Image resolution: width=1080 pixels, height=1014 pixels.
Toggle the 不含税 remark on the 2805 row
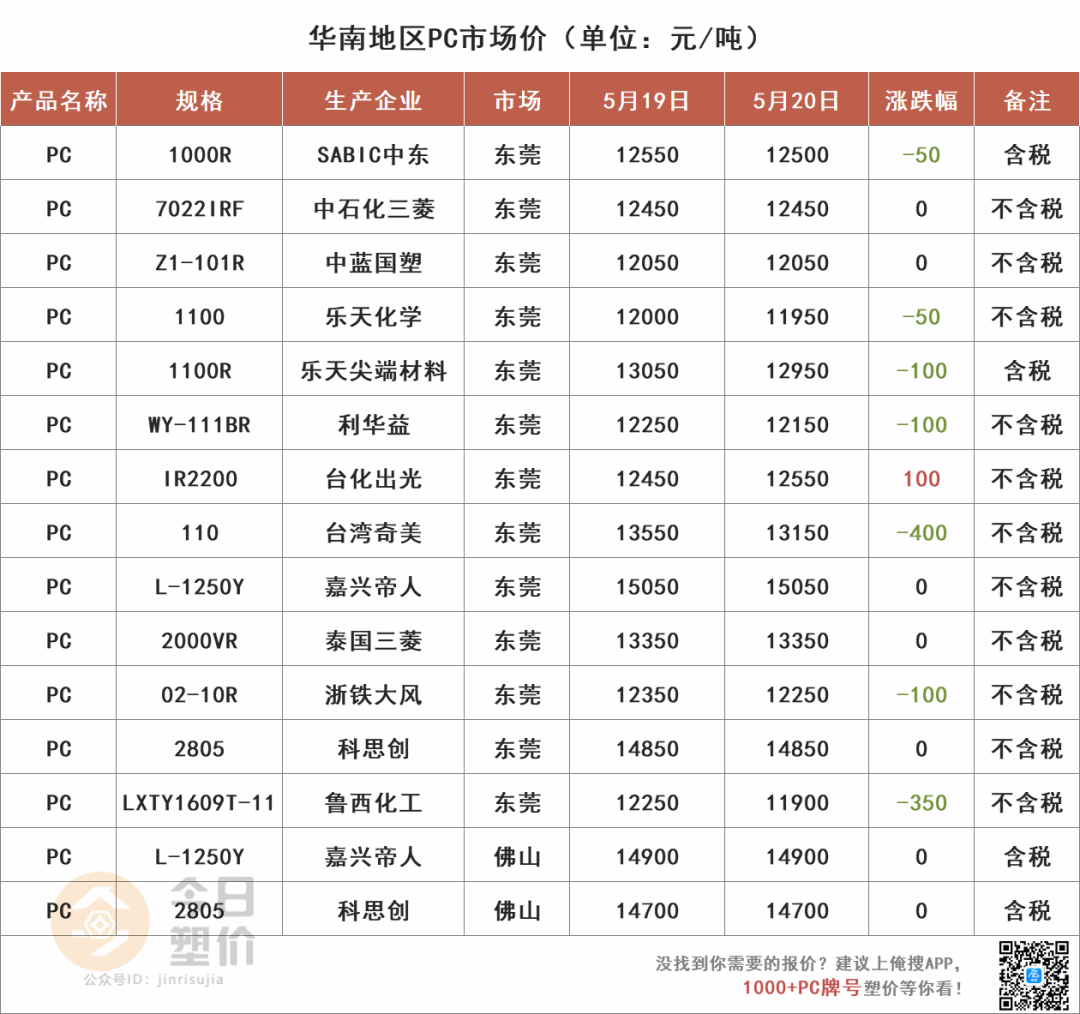1026,748
